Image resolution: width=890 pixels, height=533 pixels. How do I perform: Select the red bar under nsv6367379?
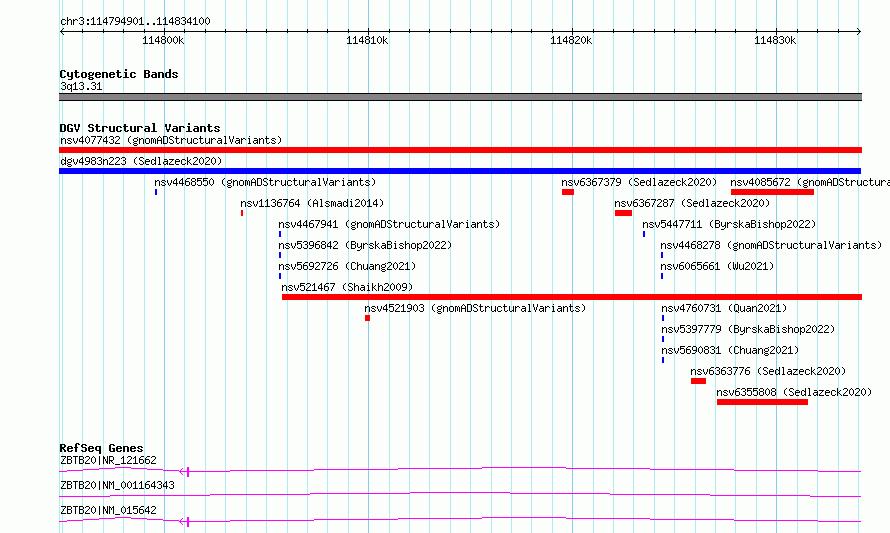(568, 192)
